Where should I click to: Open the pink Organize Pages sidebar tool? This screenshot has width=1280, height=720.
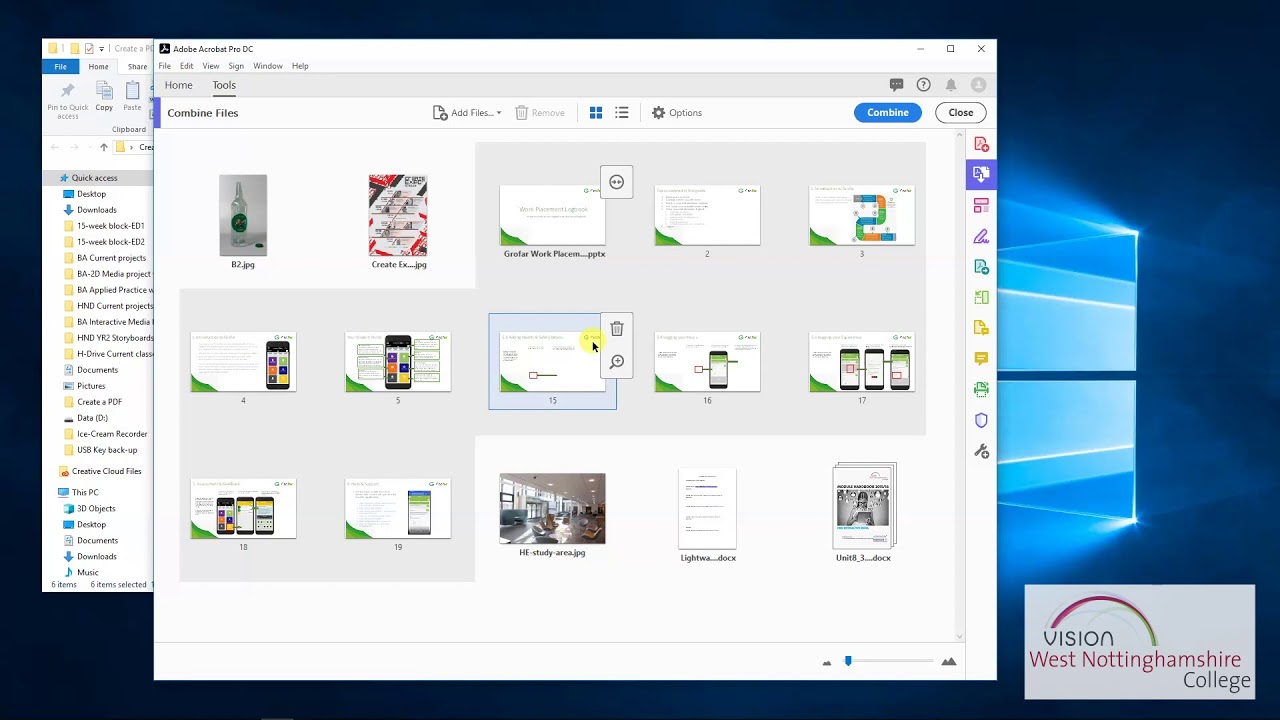coord(981,206)
